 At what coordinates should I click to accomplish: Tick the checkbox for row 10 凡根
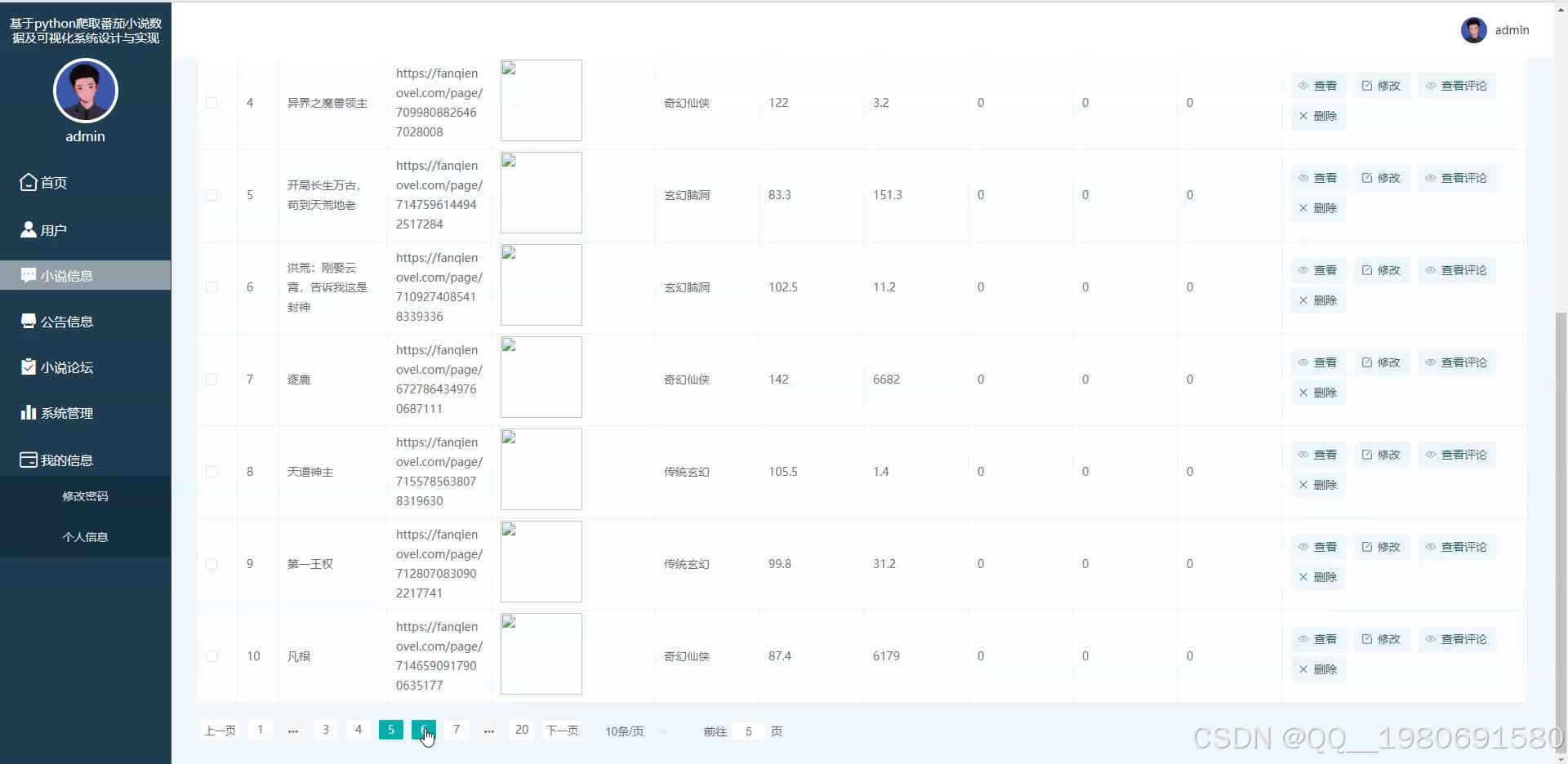212,656
